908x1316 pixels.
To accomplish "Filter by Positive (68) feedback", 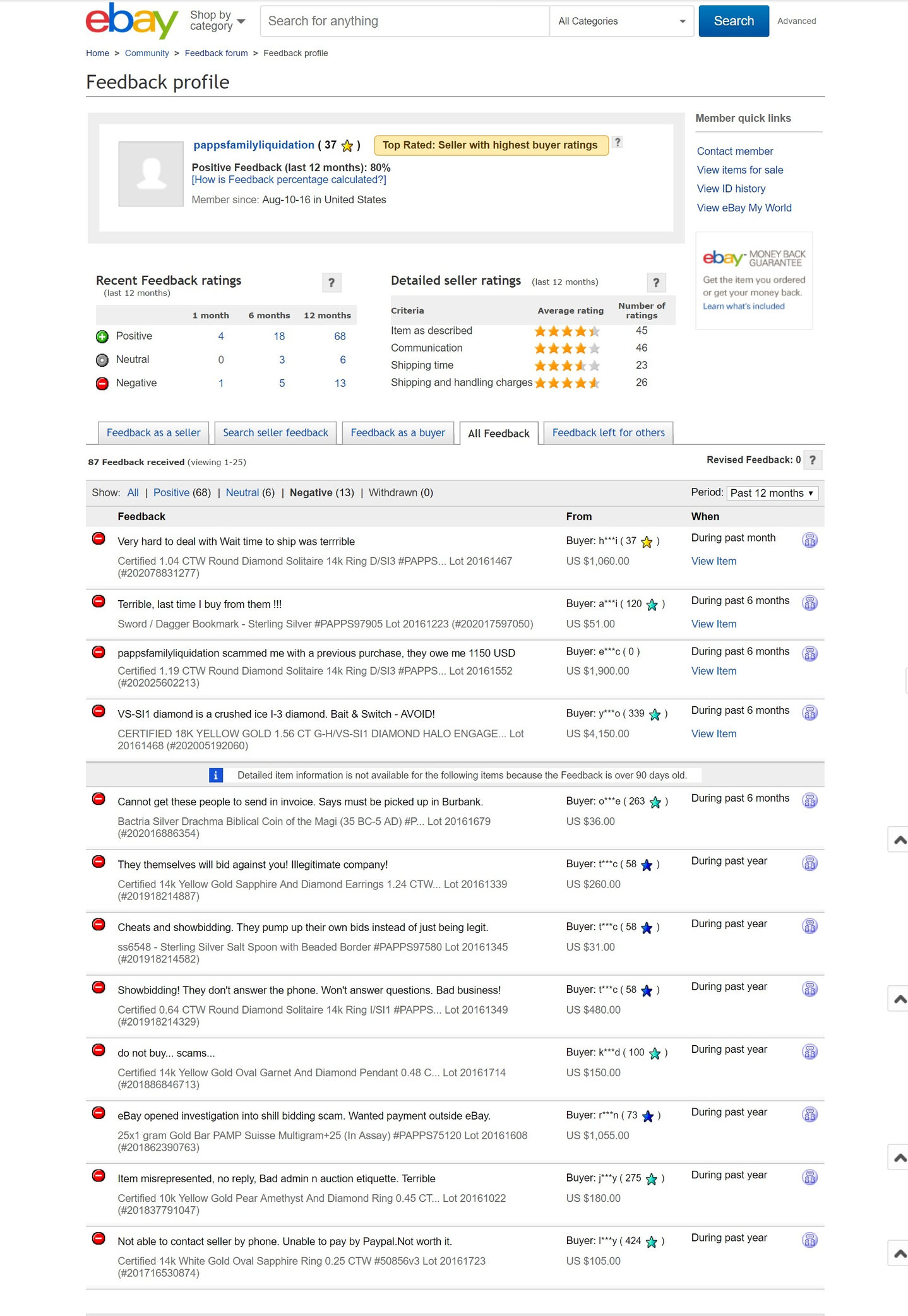I will 182,492.
